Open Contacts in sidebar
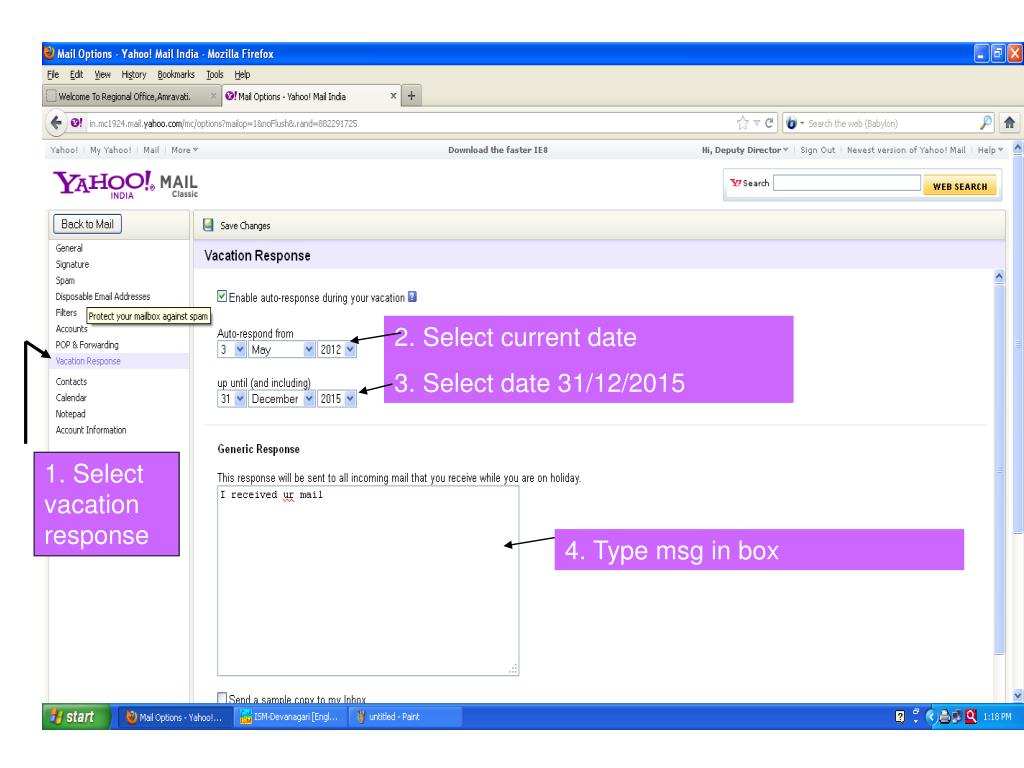The width and height of the screenshot is (1024, 768). tap(71, 381)
